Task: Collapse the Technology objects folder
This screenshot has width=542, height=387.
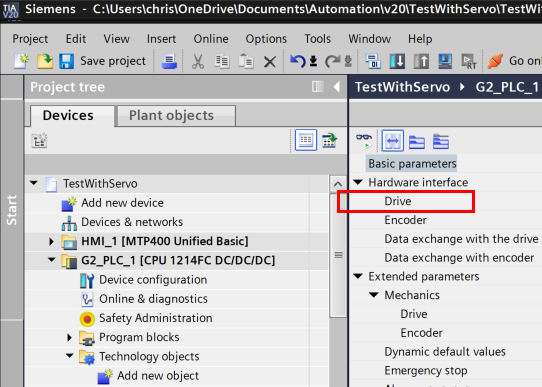Action: coord(69,356)
